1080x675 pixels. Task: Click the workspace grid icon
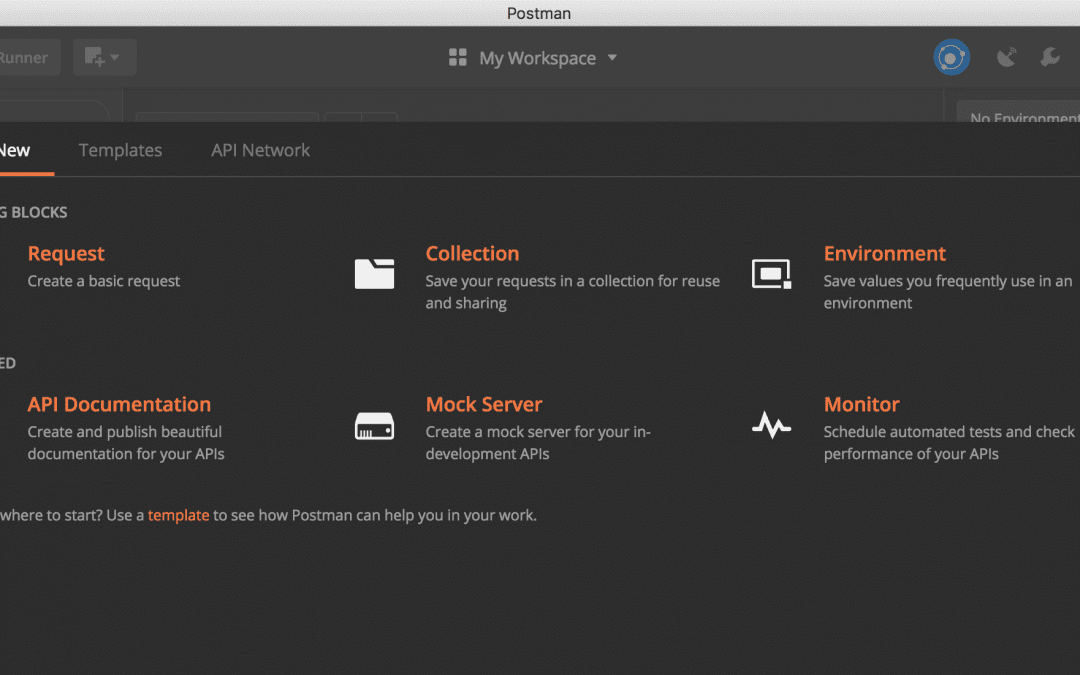pos(457,57)
